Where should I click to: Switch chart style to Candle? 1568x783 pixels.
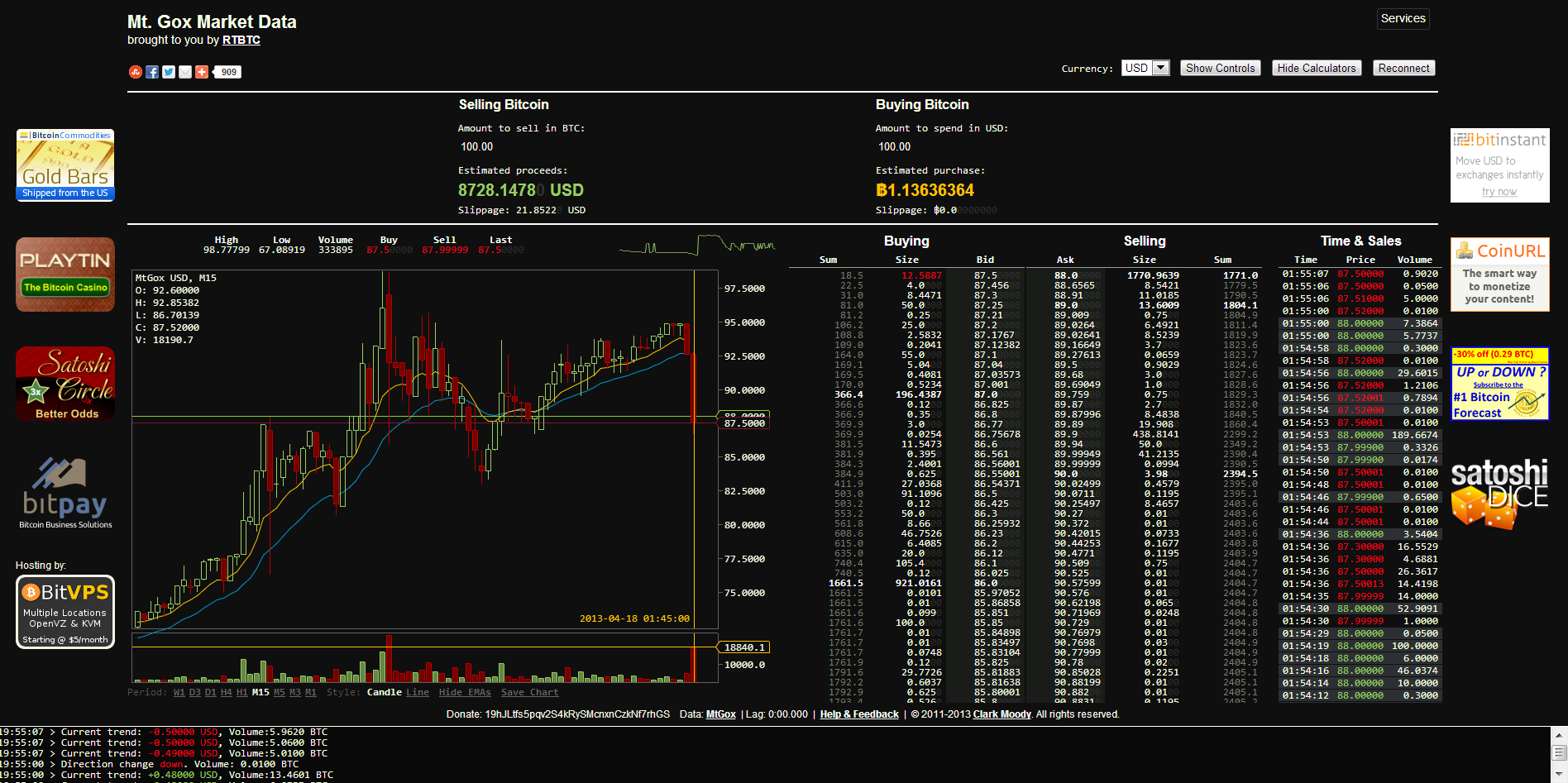point(385,692)
